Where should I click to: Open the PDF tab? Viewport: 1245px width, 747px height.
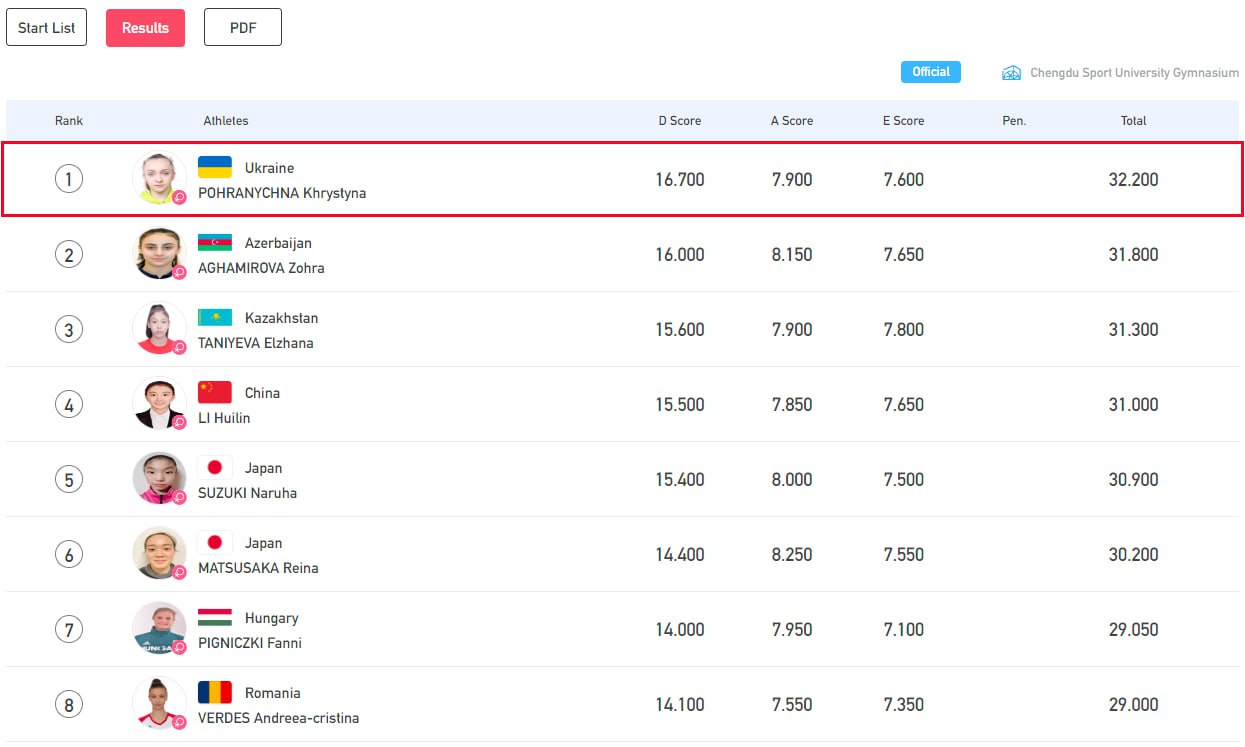coord(243,28)
